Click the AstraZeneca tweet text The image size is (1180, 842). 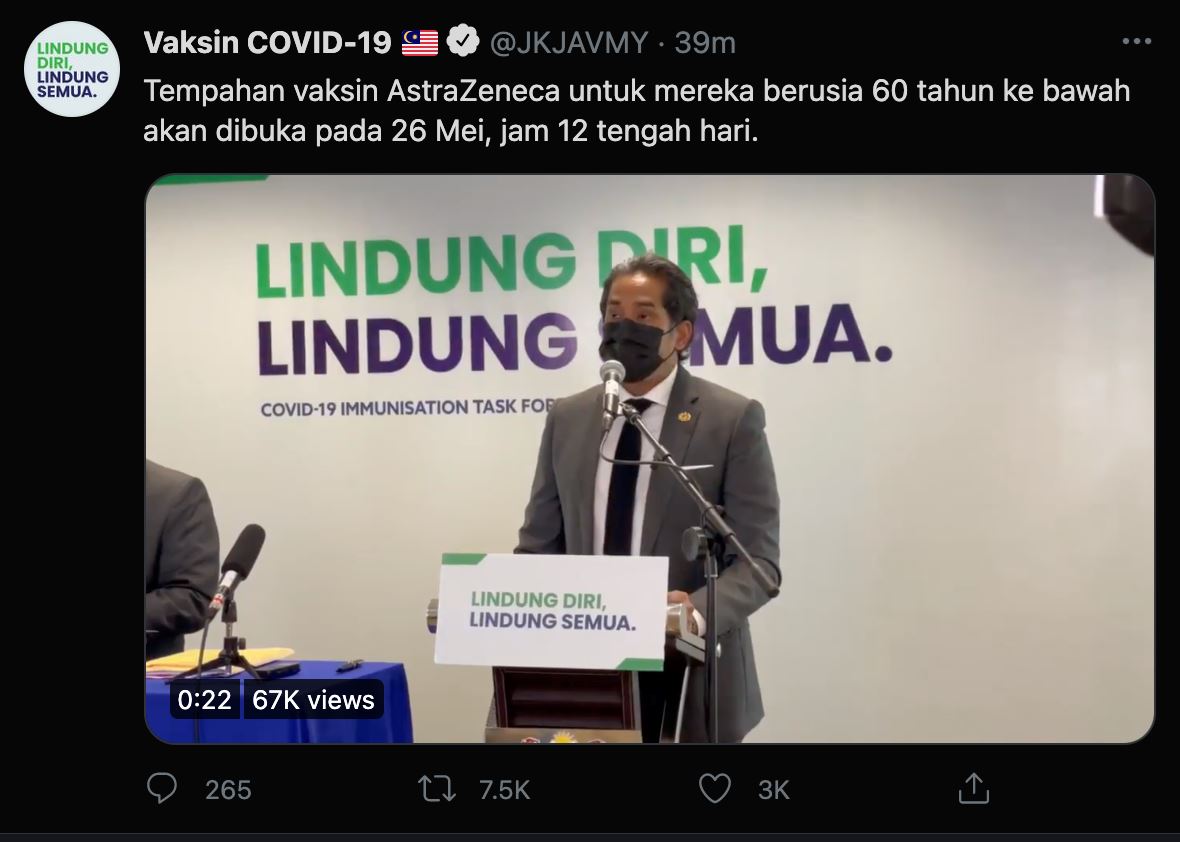click(637, 111)
